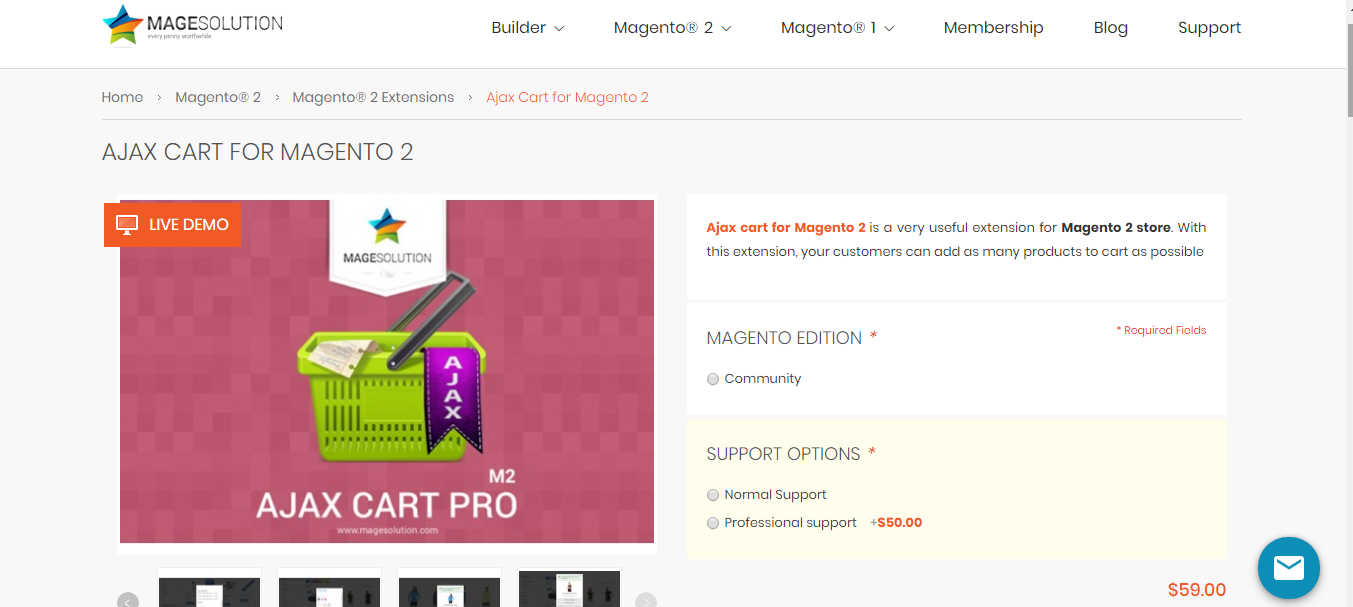
Task: Click the MageSolution star logo
Action: pyautogui.click(x=123, y=25)
